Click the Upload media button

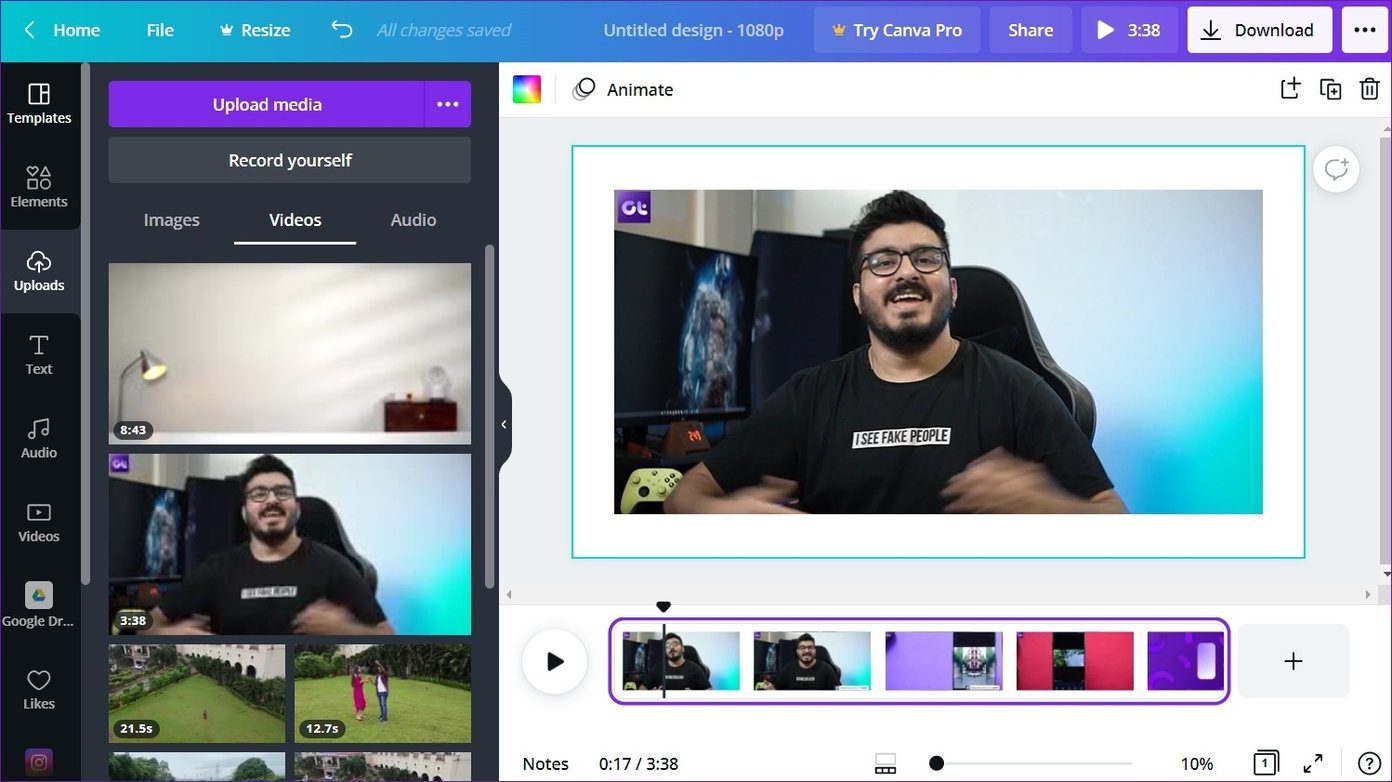266,104
